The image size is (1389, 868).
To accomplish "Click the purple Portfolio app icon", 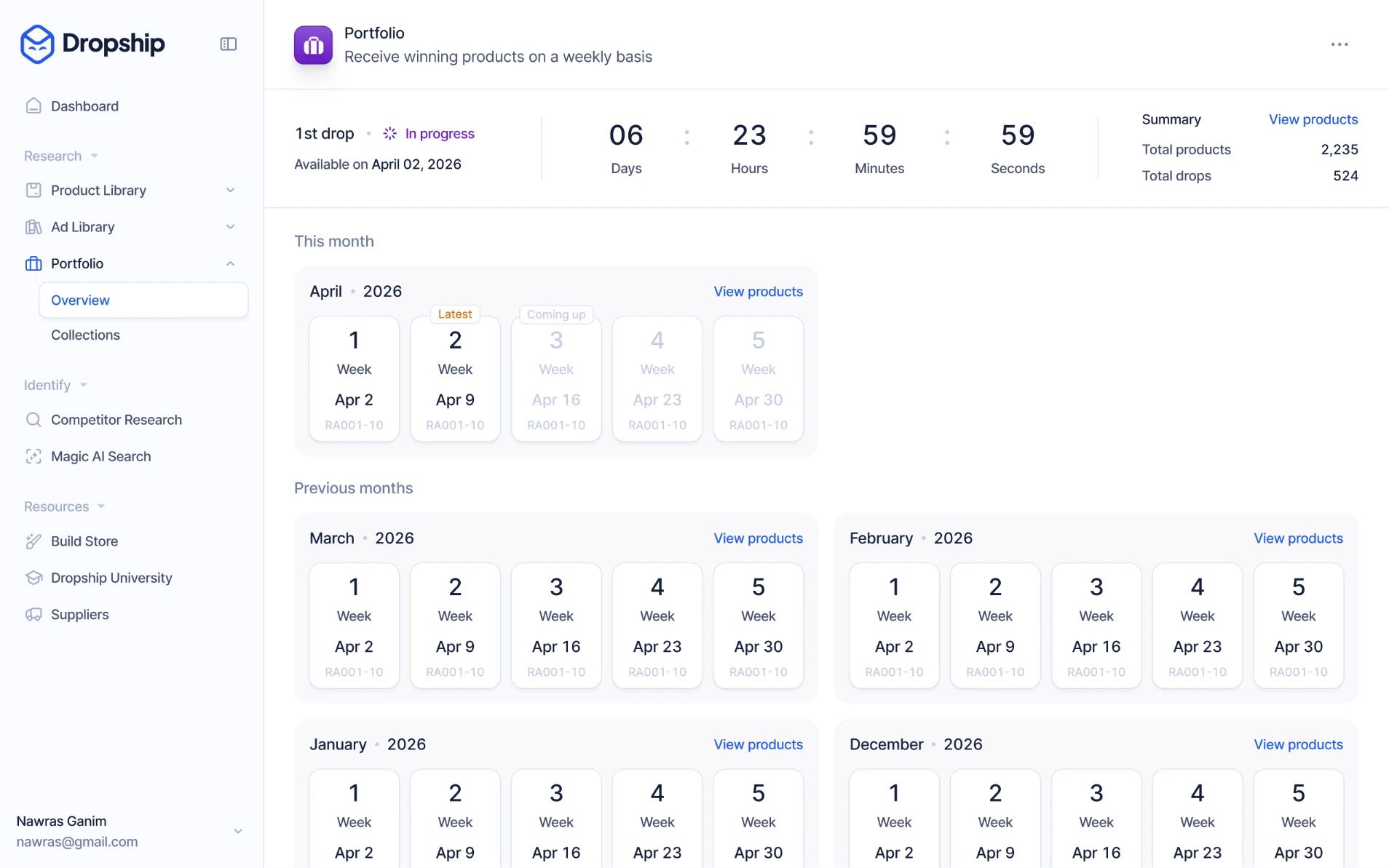I will pyautogui.click(x=313, y=45).
